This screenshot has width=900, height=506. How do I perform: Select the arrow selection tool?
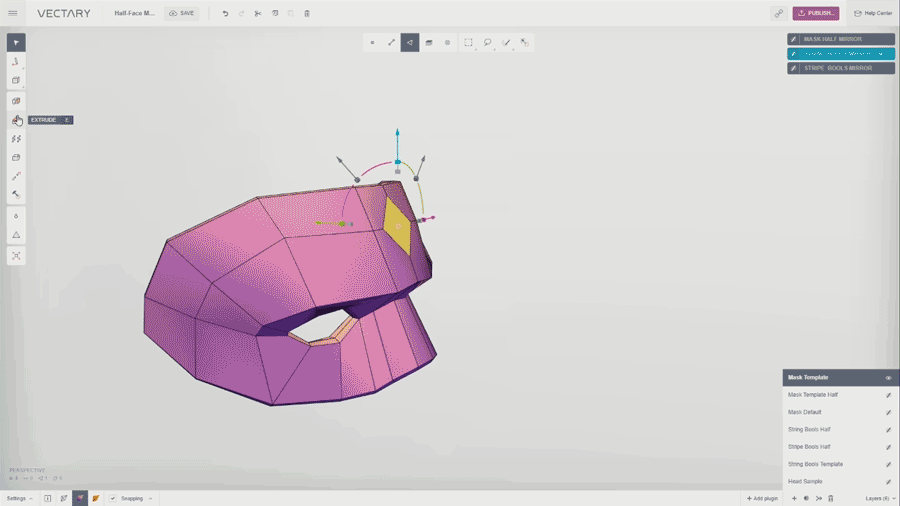pos(16,42)
